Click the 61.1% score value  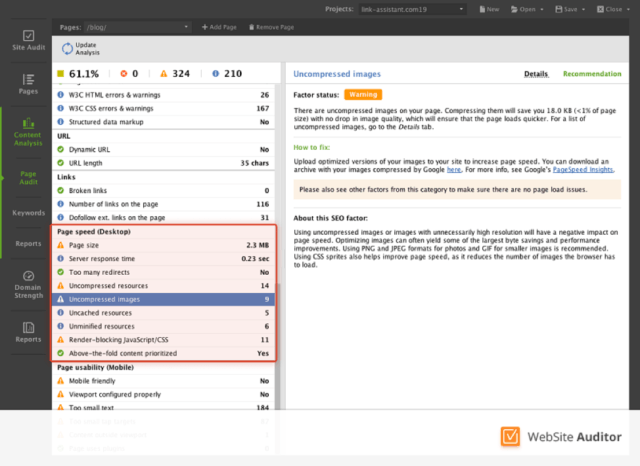pos(84,74)
